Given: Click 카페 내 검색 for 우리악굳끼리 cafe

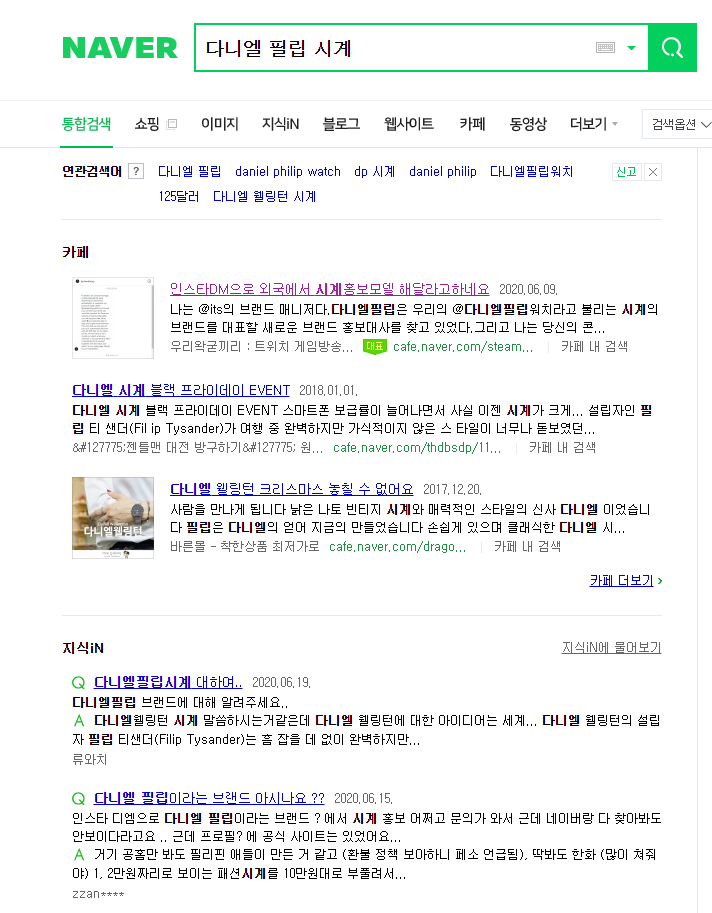Looking at the screenshot, I should click(x=594, y=346).
